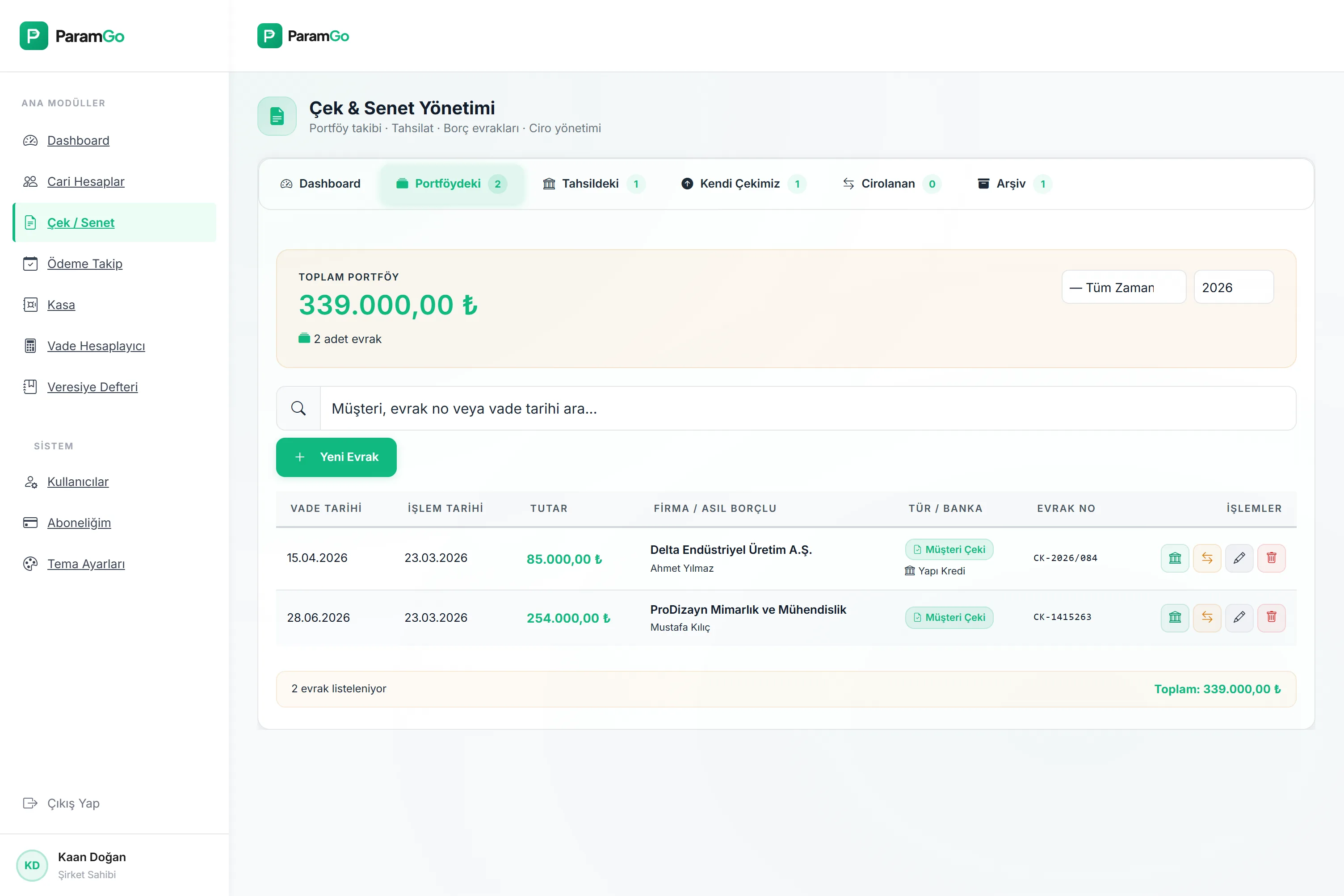Click bank collection icon for Delta Endüstriyel row

click(x=1174, y=558)
